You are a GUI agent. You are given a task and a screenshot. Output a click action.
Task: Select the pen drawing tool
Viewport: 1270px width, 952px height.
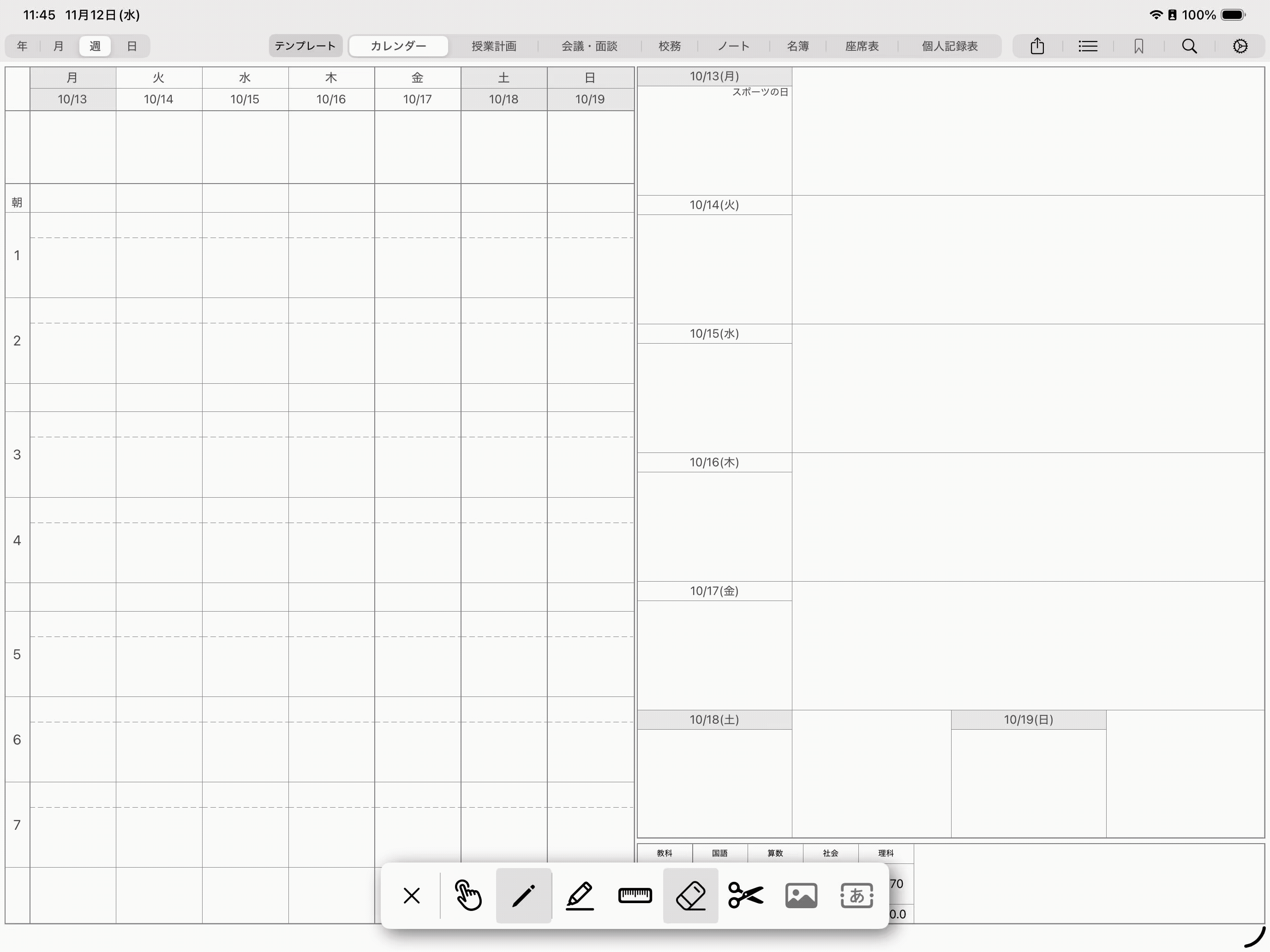[523, 895]
